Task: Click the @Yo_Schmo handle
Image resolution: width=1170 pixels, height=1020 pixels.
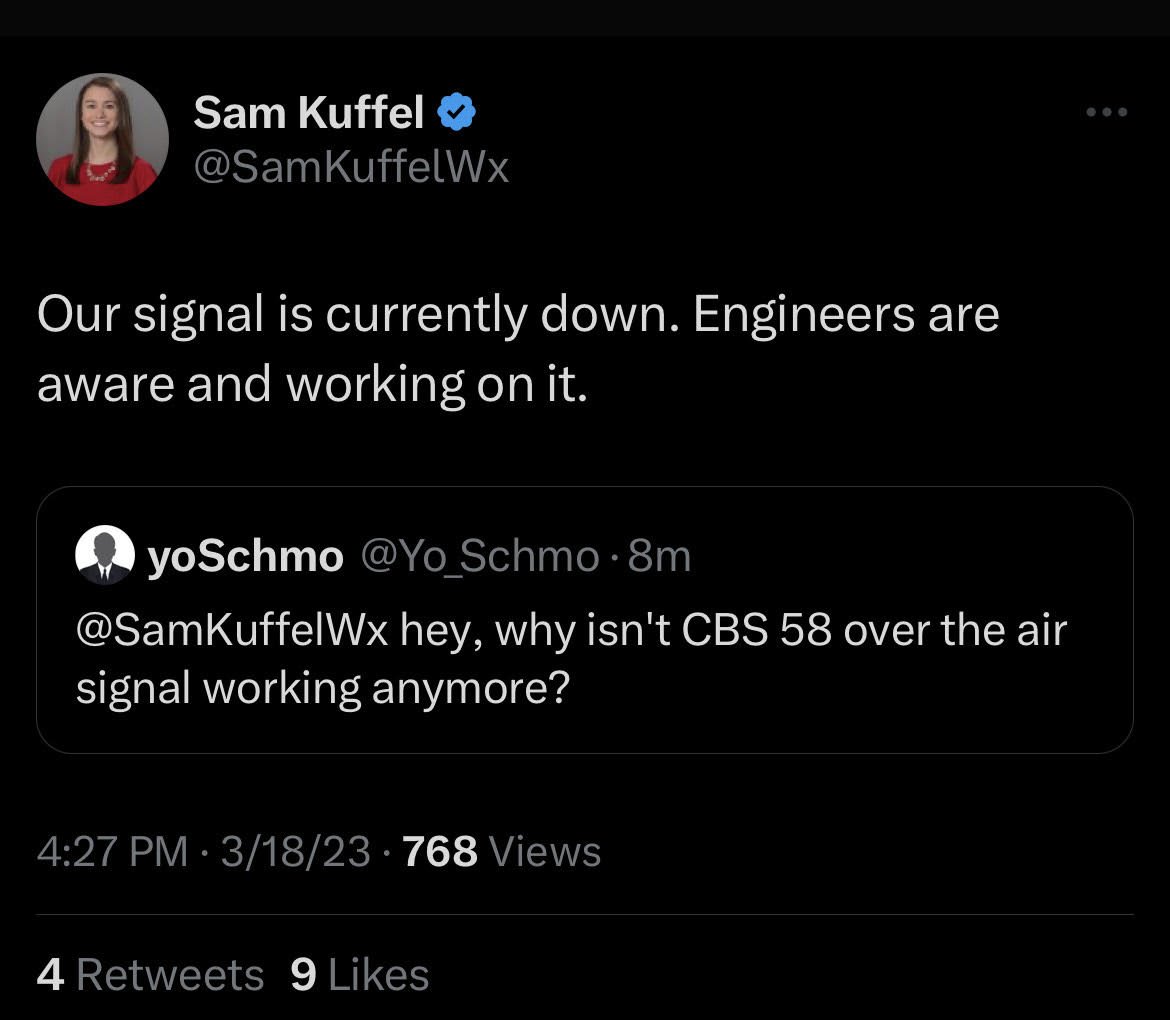Action: [x=479, y=556]
